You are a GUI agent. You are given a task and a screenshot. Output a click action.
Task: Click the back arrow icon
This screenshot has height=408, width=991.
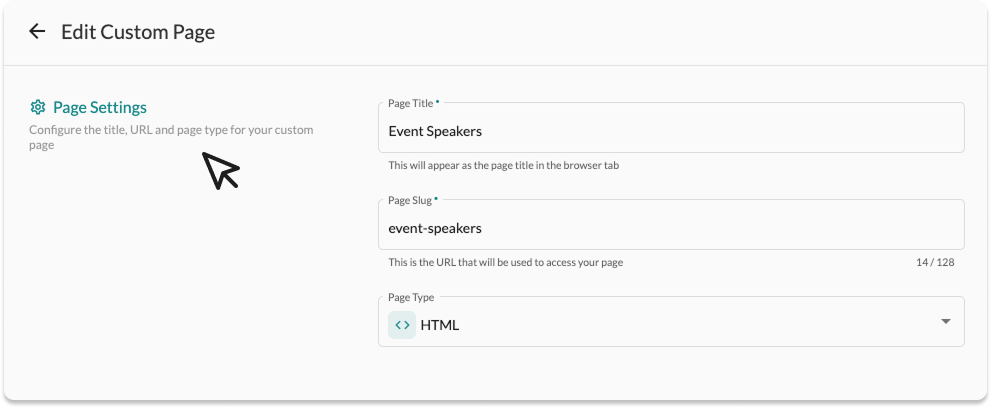pyautogui.click(x=37, y=32)
